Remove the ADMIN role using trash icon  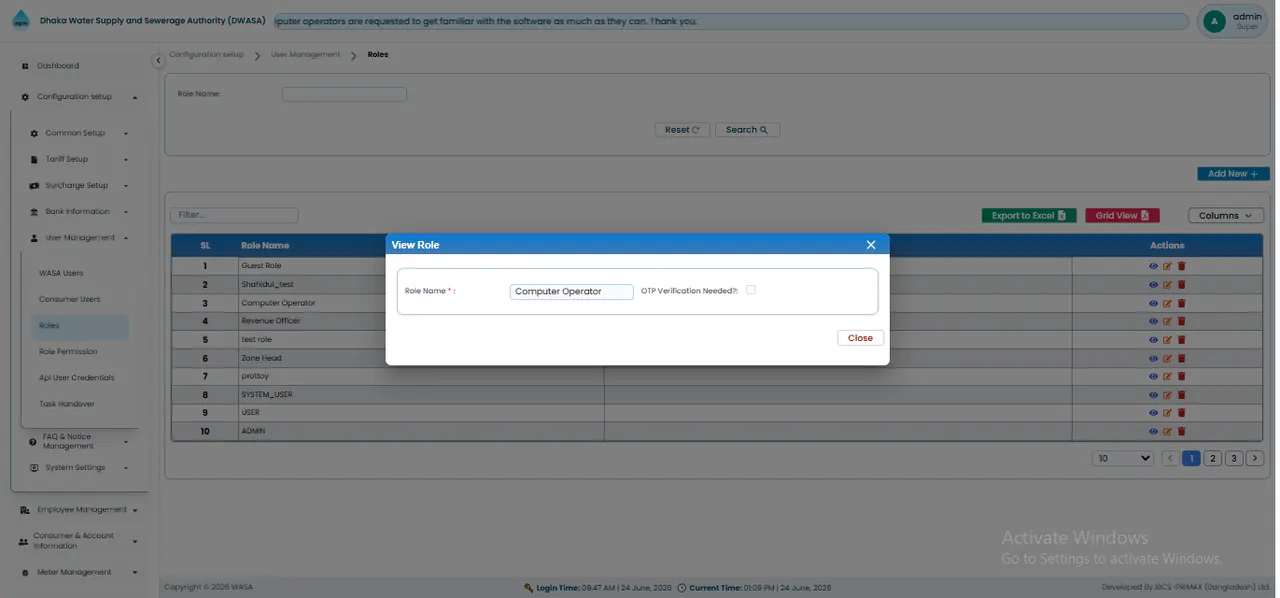[x=1181, y=431]
